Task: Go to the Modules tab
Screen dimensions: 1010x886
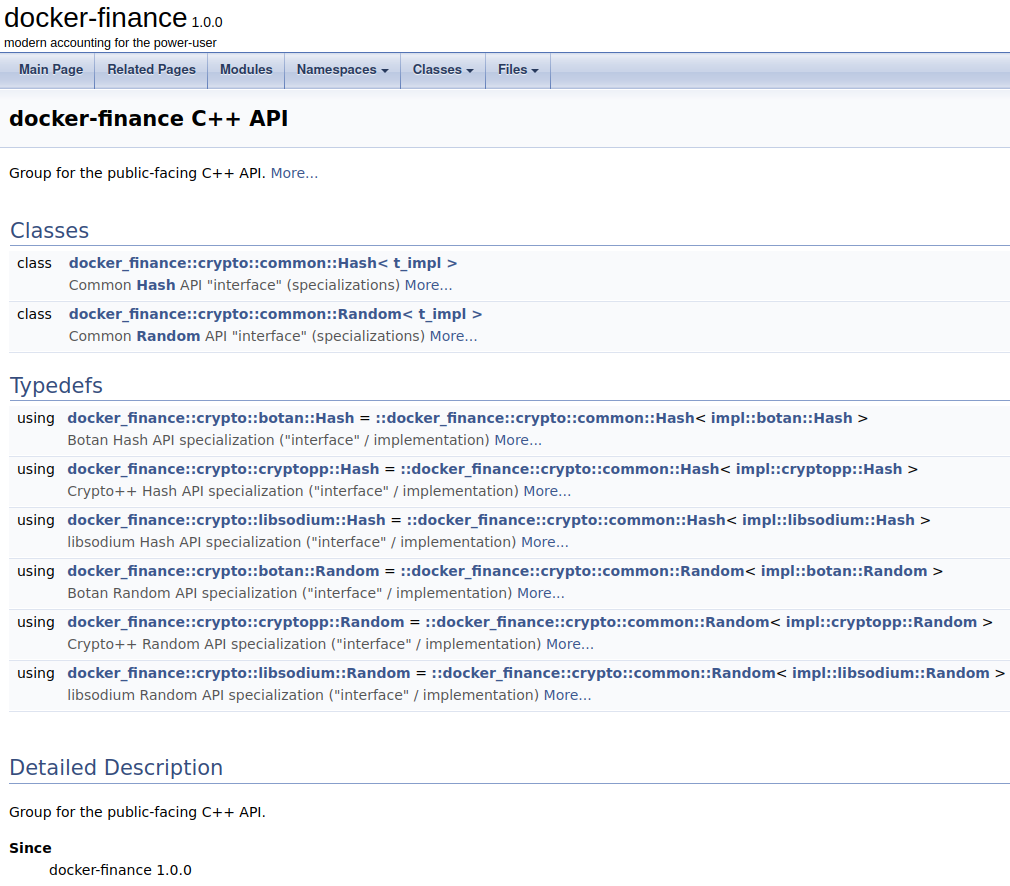Action: (246, 70)
